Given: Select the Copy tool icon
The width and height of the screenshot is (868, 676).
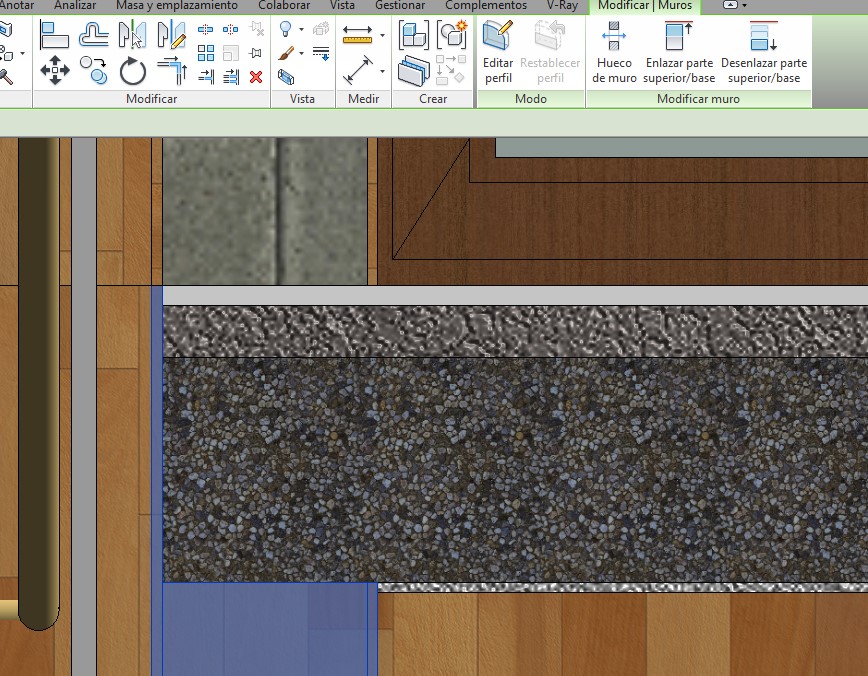Looking at the screenshot, I should tap(94, 70).
